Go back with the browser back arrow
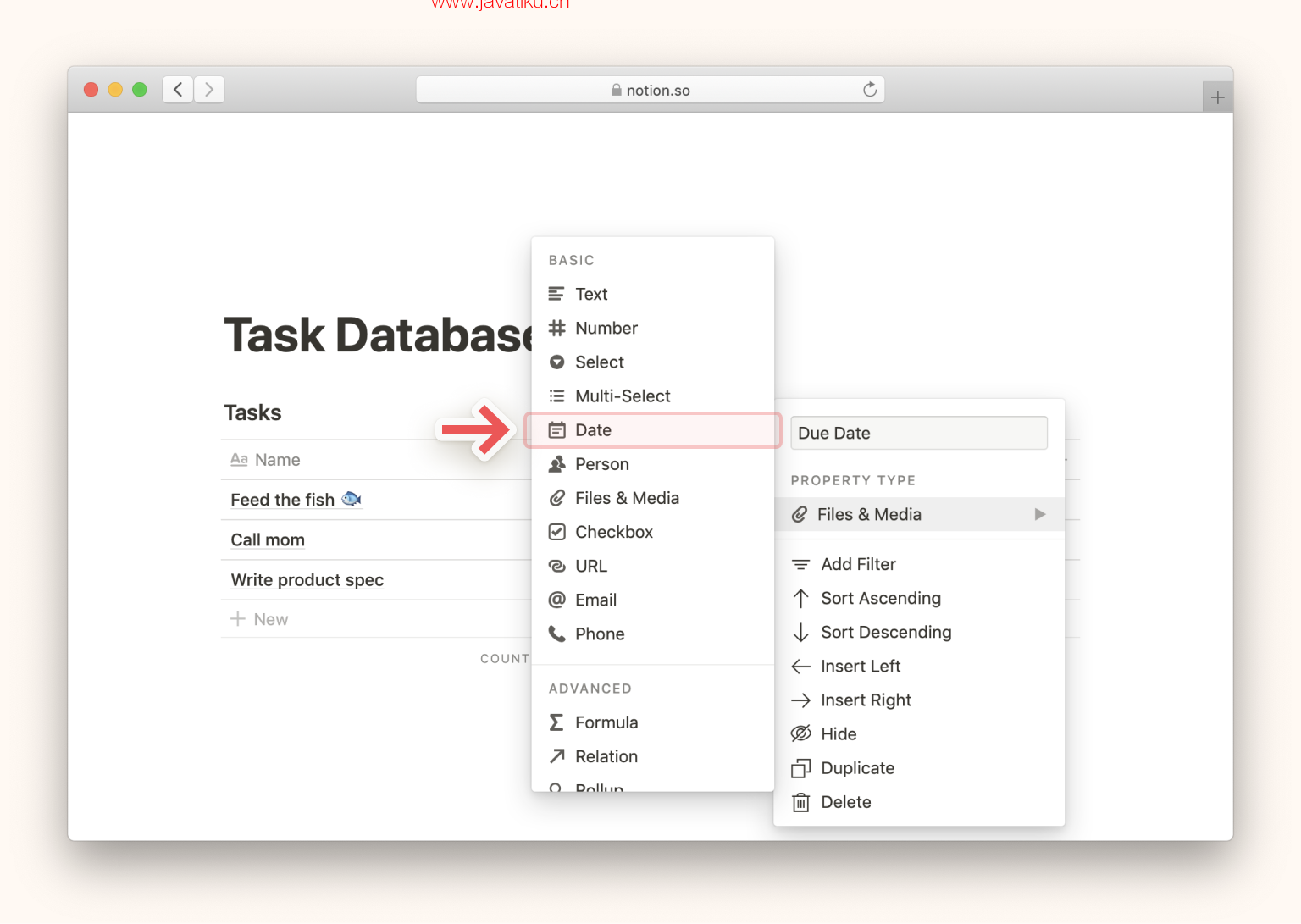Screen dimensions: 1301x924 [178, 90]
